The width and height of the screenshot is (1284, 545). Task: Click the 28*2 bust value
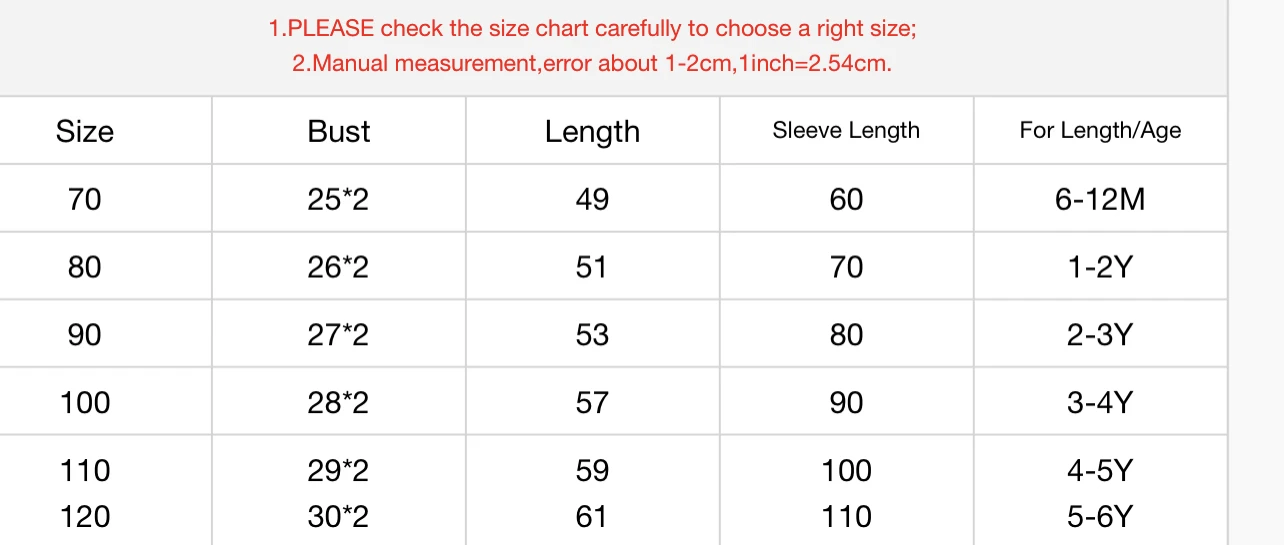click(338, 402)
